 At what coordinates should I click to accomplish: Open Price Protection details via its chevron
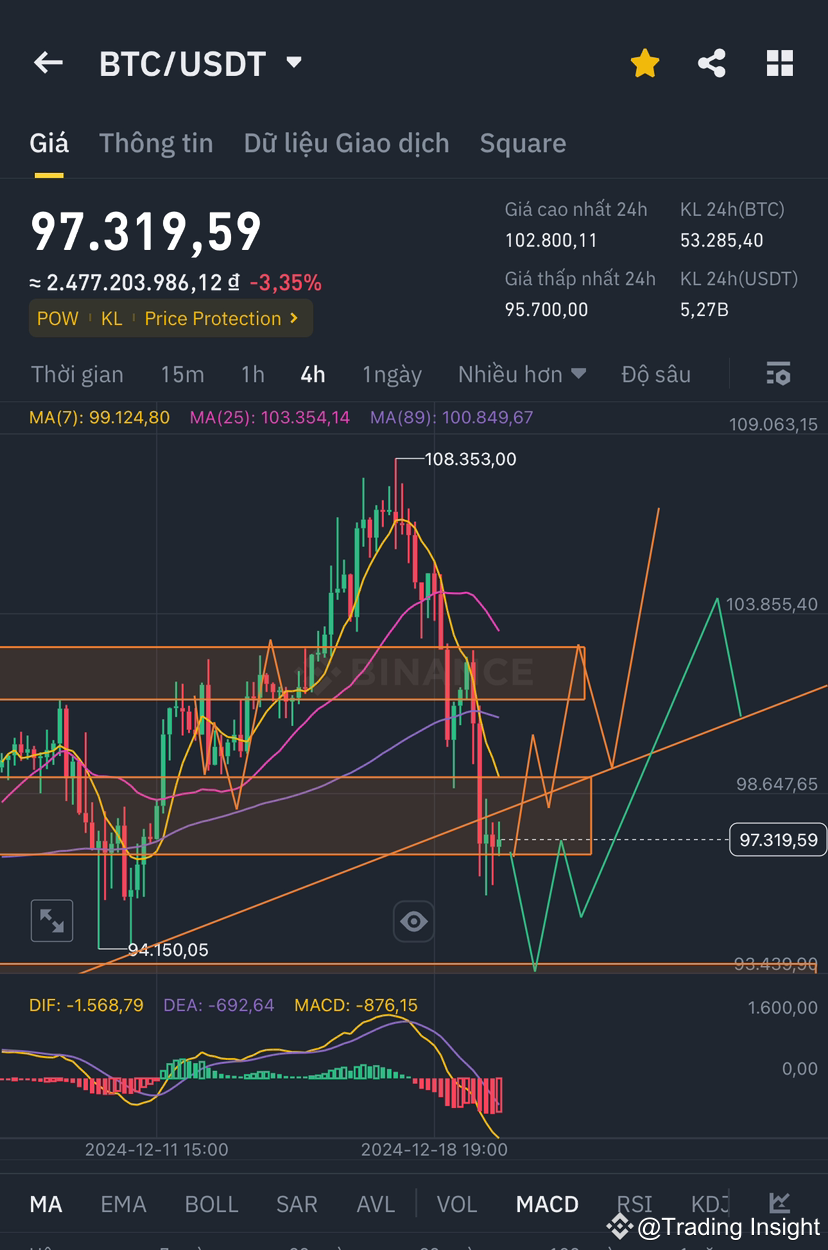click(x=293, y=318)
